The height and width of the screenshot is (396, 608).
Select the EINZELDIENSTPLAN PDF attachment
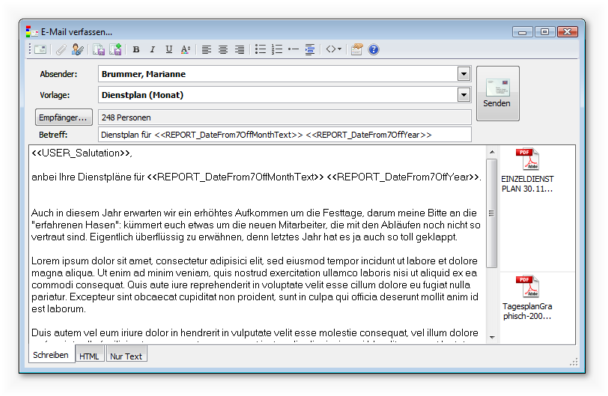[527, 171]
